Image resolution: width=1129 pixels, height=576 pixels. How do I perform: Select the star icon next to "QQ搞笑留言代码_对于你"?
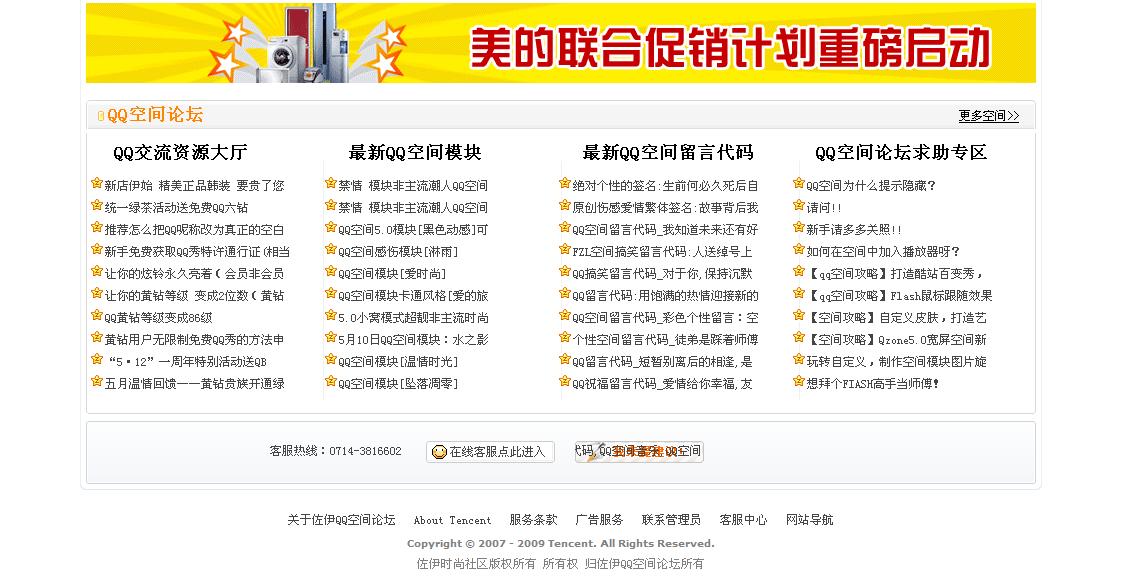click(x=564, y=271)
